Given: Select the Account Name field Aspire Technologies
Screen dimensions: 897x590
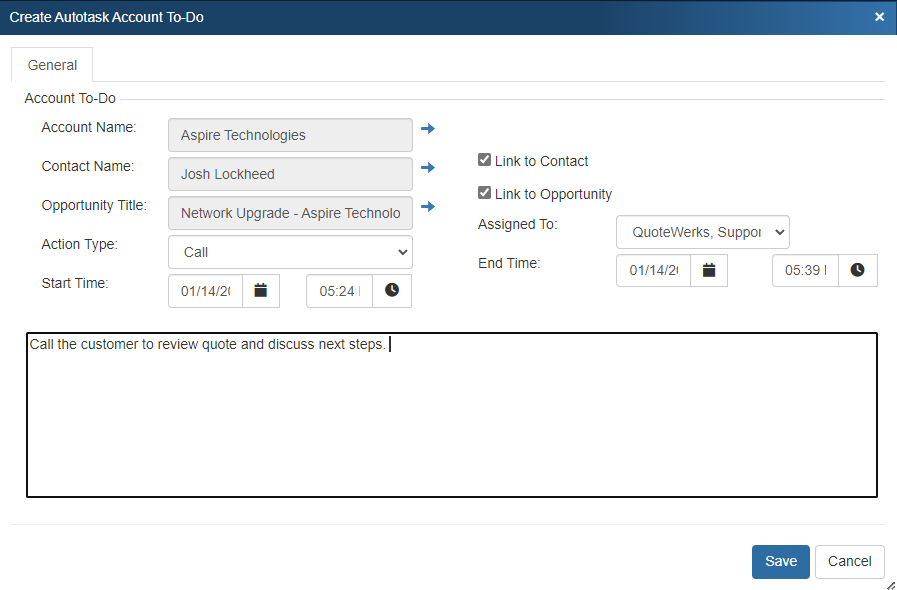Looking at the screenshot, I should [290, 135].
